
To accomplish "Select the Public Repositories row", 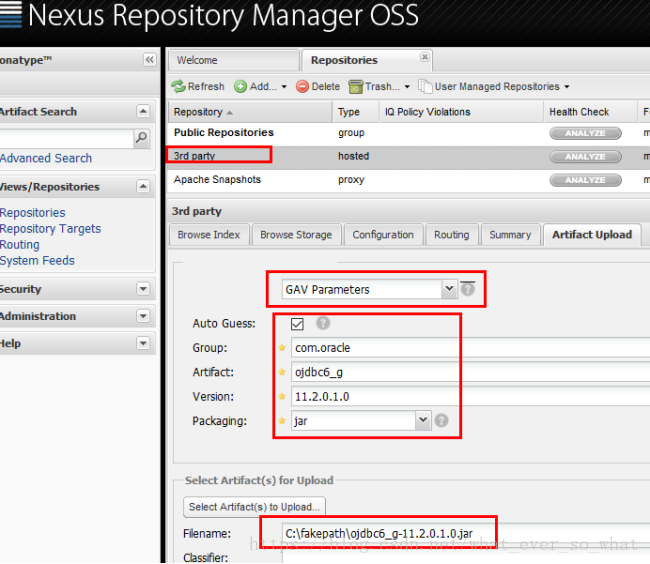I will pos(408,133).
